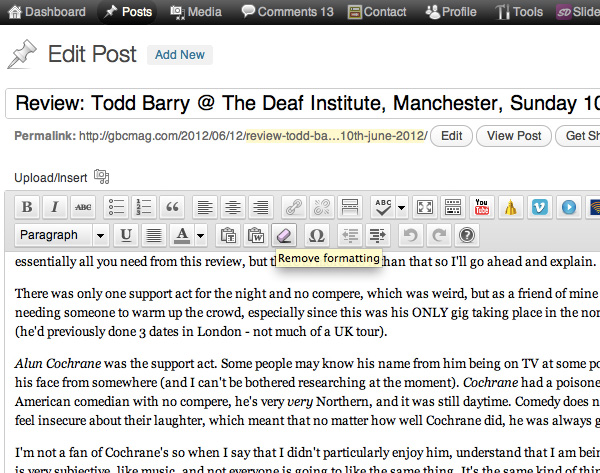Open the Comments 13 menu
Image resolution: width=600 pixels, height=473 pixels.
tap(288, 12)
